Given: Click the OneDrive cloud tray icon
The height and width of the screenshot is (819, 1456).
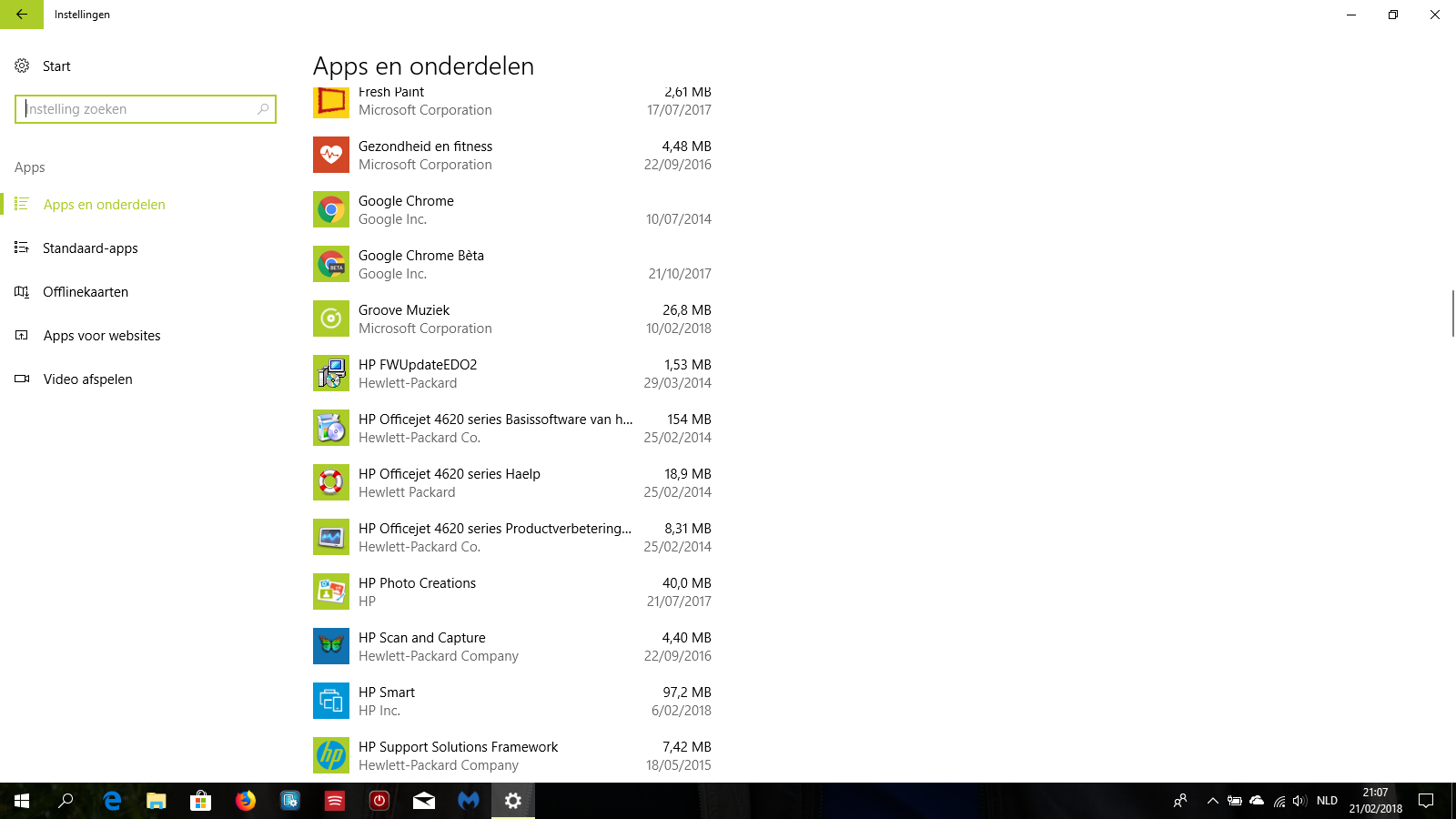Looking at the screenshot, I should coord(1257,801).
